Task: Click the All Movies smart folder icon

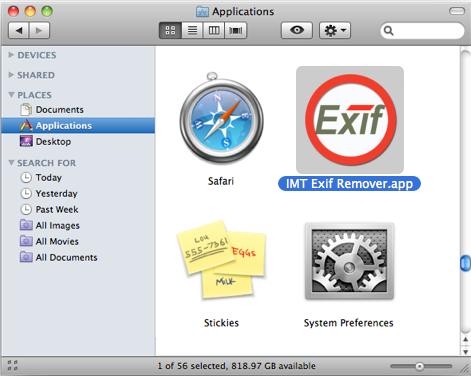Action: [x=26, y=241]
